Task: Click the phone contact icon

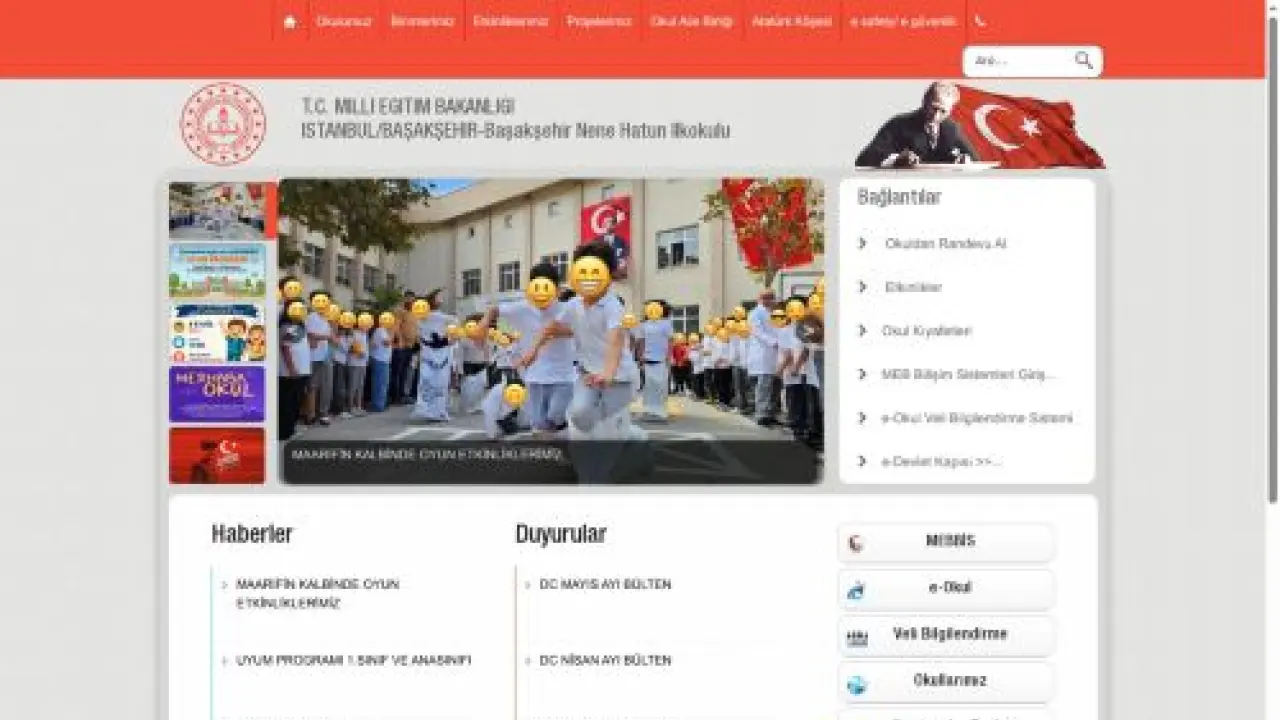Action: coord(980,21)
